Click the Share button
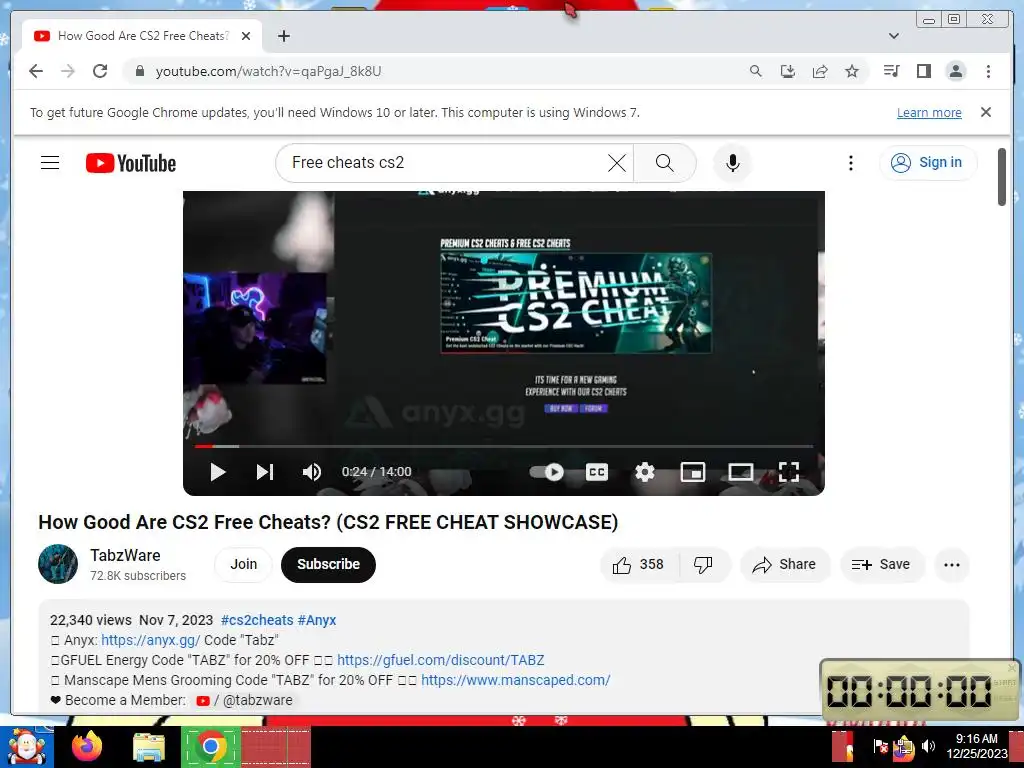 pyautogui.click(x=784, y=565)
